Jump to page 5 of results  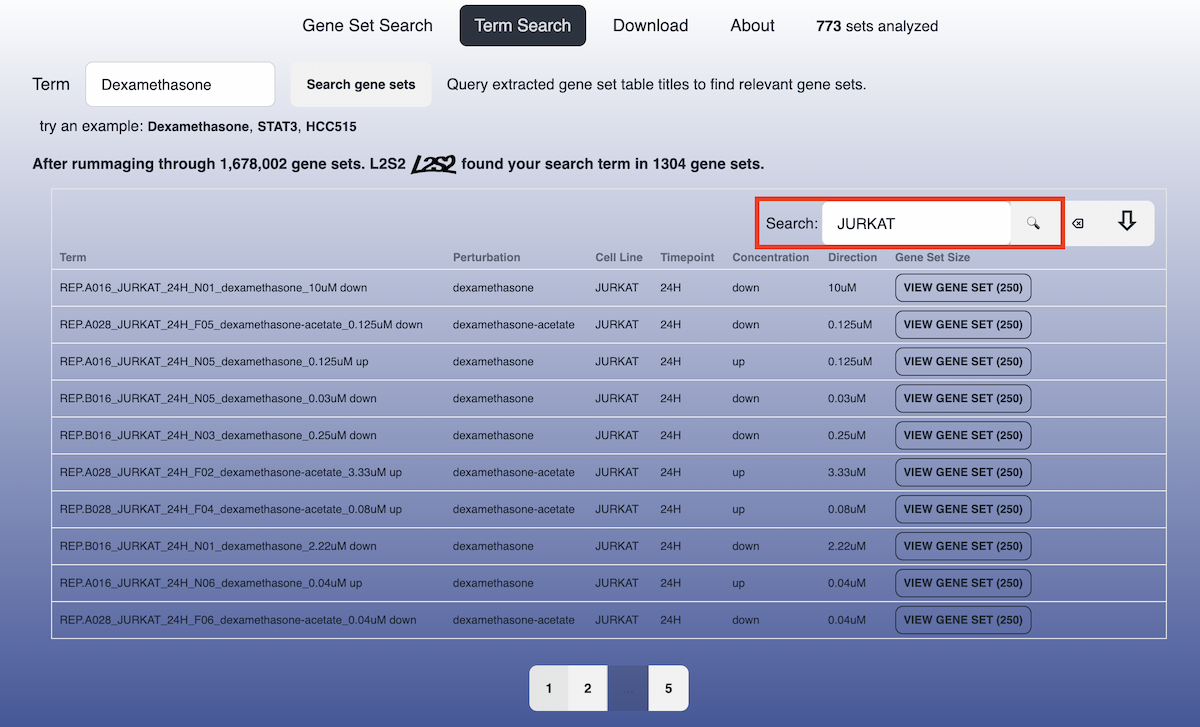[x=668, y=688]
